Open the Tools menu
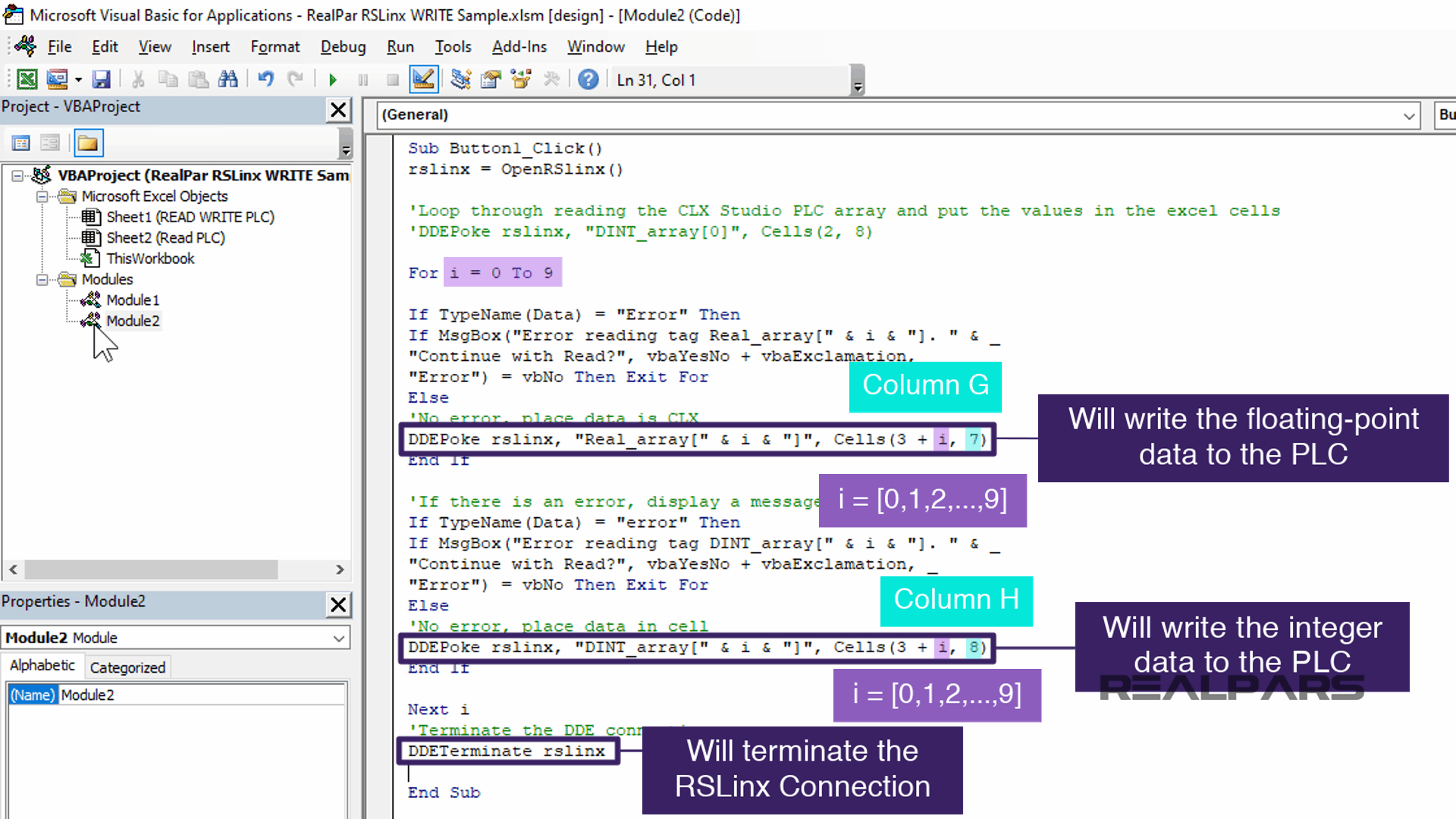The image size is (1456, 819). click(453, 47)
